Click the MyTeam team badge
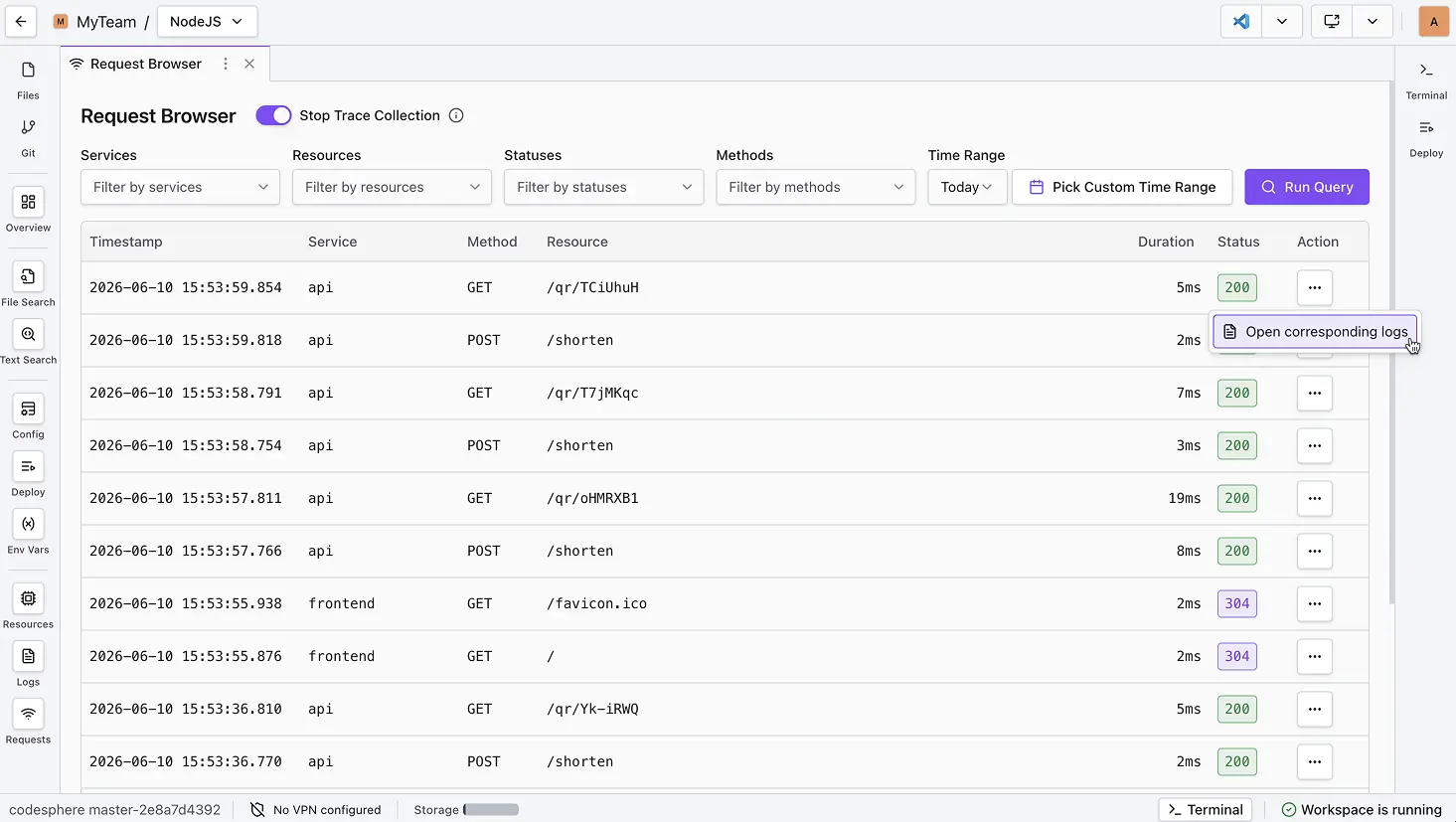1456x822 pixels. (61, 21)
